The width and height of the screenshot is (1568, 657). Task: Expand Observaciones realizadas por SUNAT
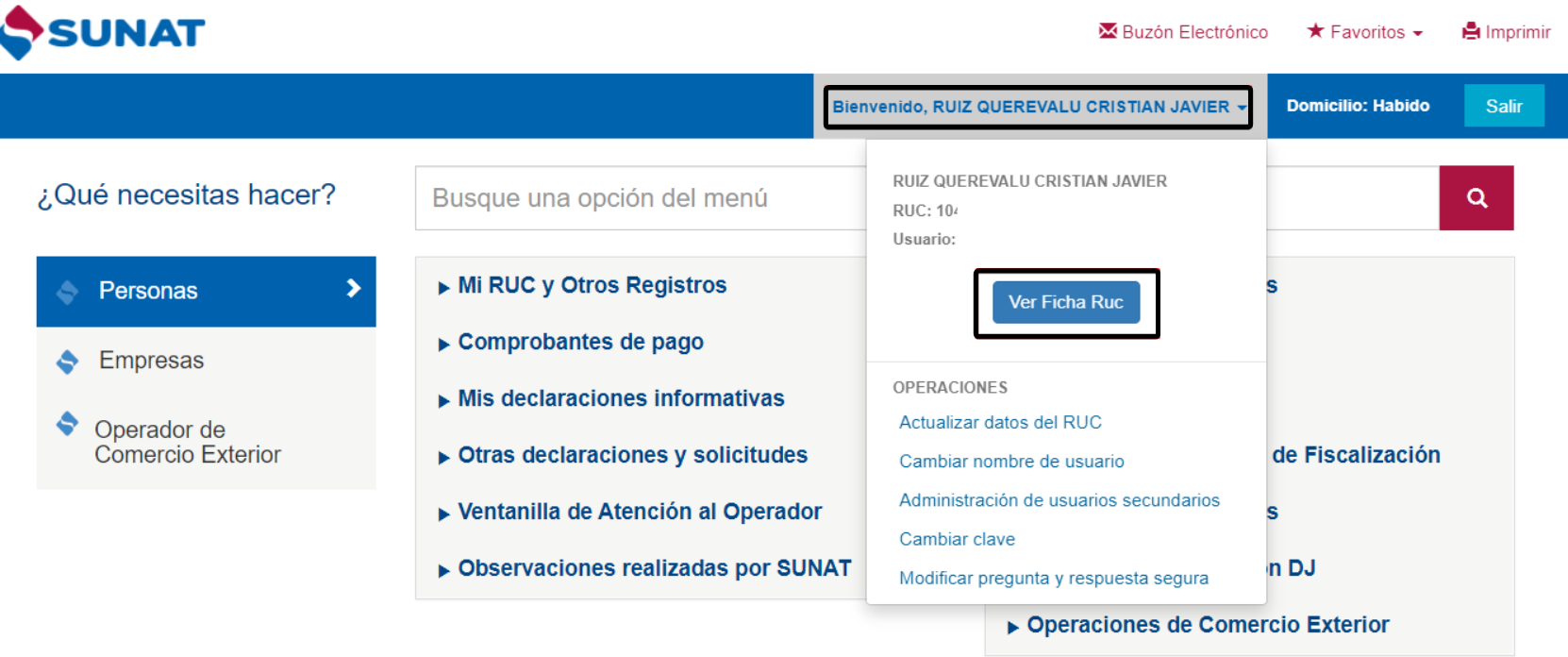pos(644,568)
